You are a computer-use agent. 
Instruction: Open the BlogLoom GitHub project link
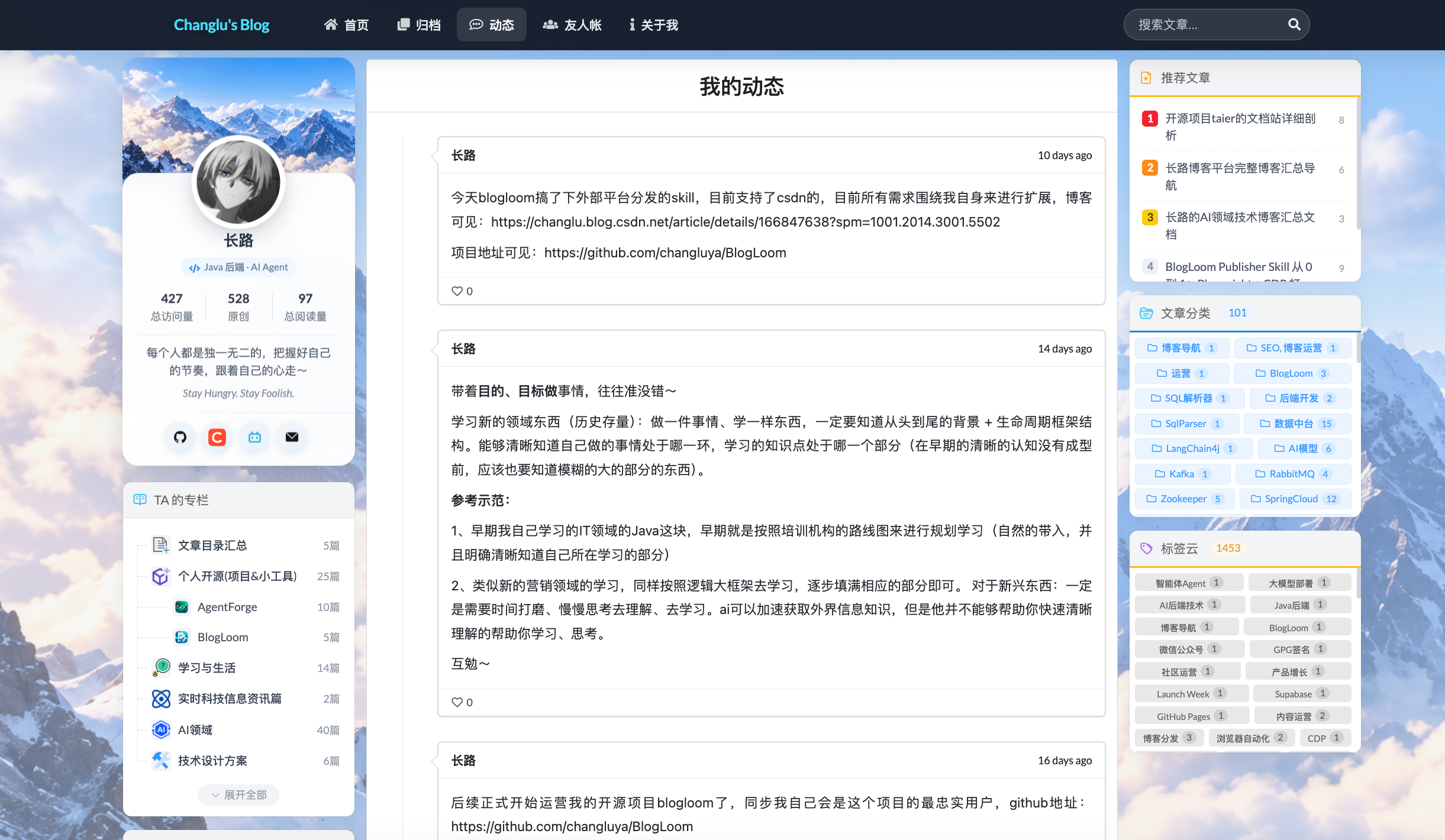coord(665,253)
